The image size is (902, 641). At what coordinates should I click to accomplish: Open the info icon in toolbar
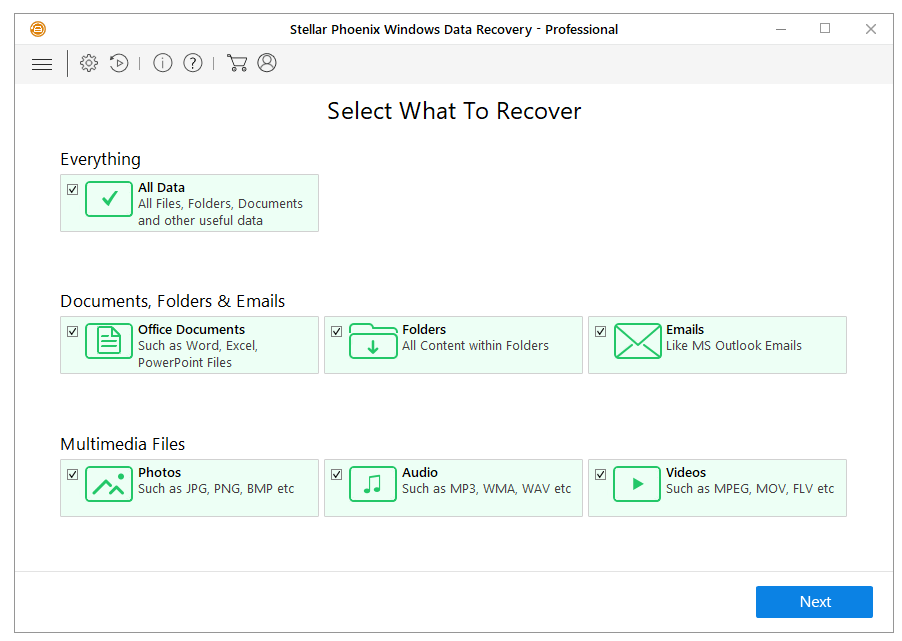163,63
